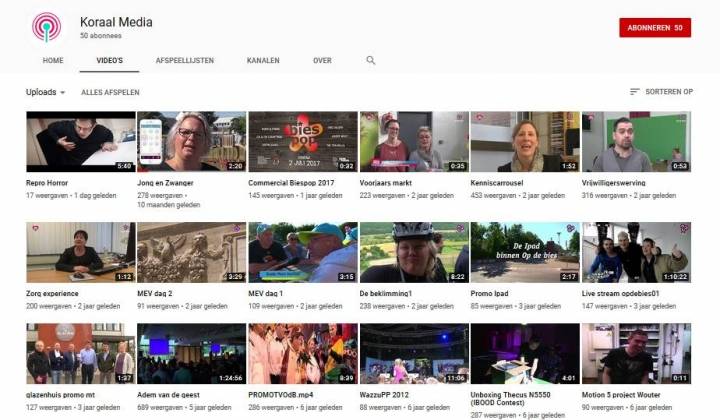Open the Promo Ipad video thumbnail
Screen dimensions: 720x420
point(525,252)
